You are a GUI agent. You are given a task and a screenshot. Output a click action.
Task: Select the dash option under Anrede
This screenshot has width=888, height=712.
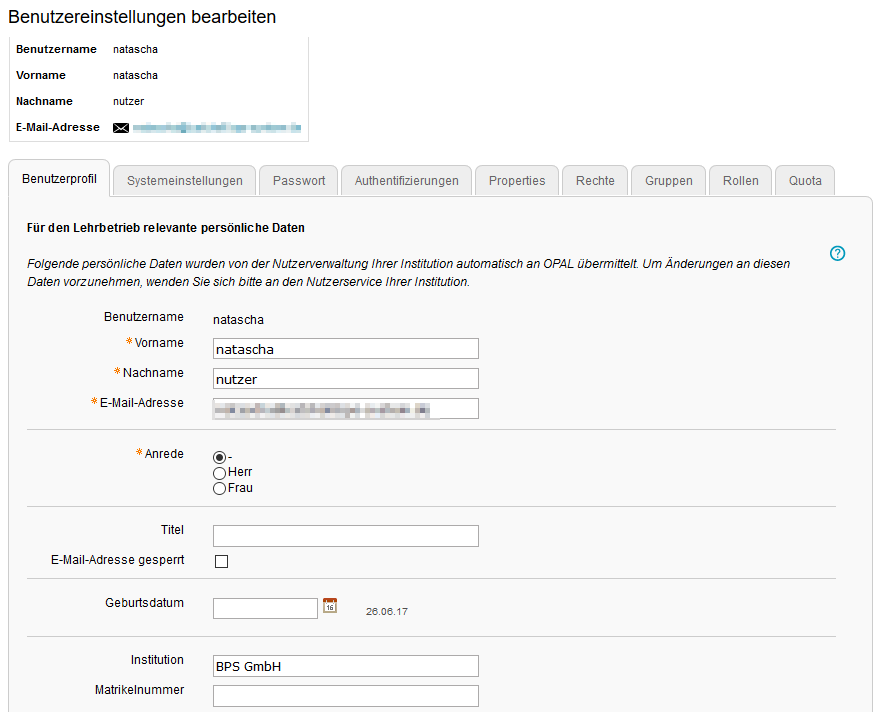click(x=219, y=456)
